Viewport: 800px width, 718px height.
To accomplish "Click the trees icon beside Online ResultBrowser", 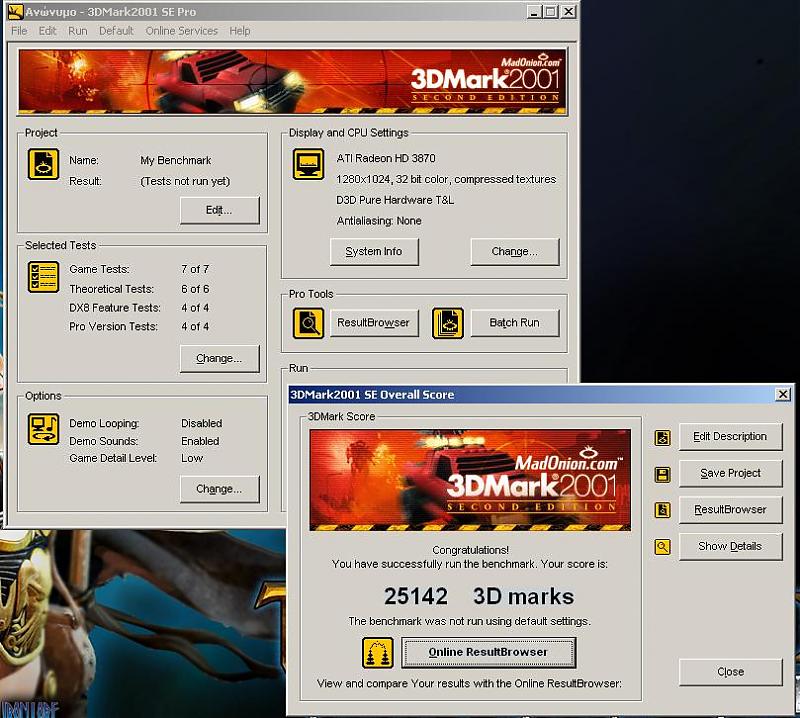I will [378, 653].
